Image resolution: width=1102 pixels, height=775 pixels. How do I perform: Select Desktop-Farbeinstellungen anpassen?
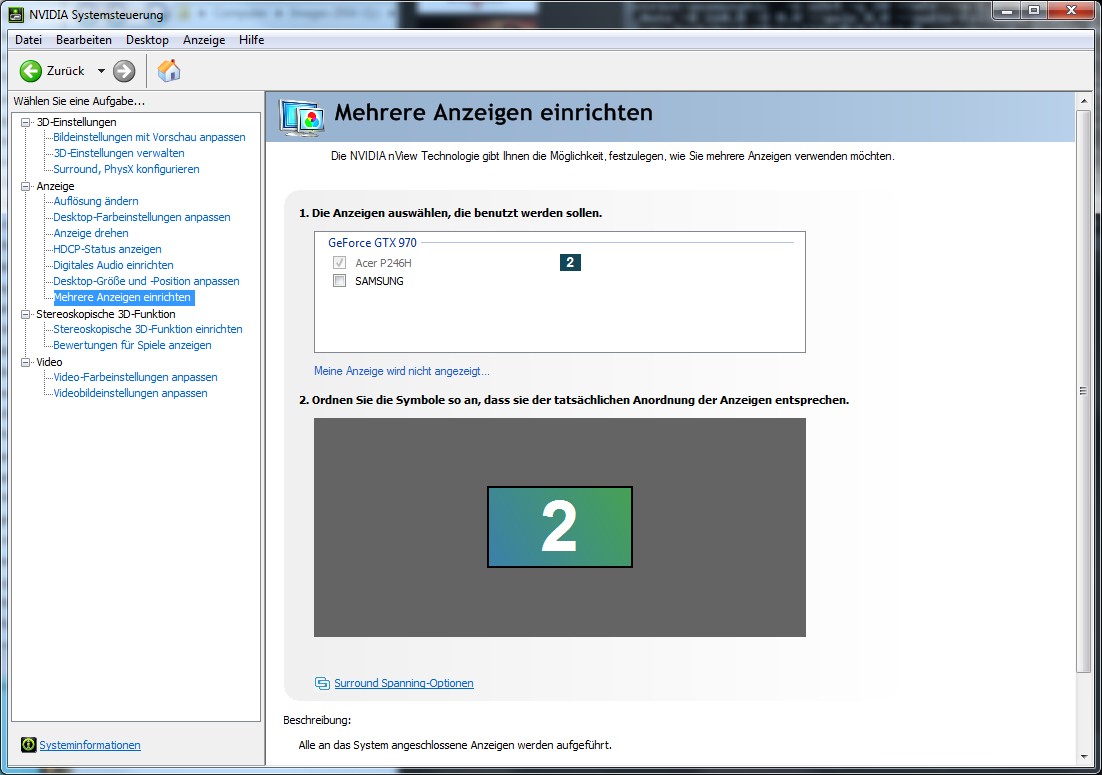[142, 217]
